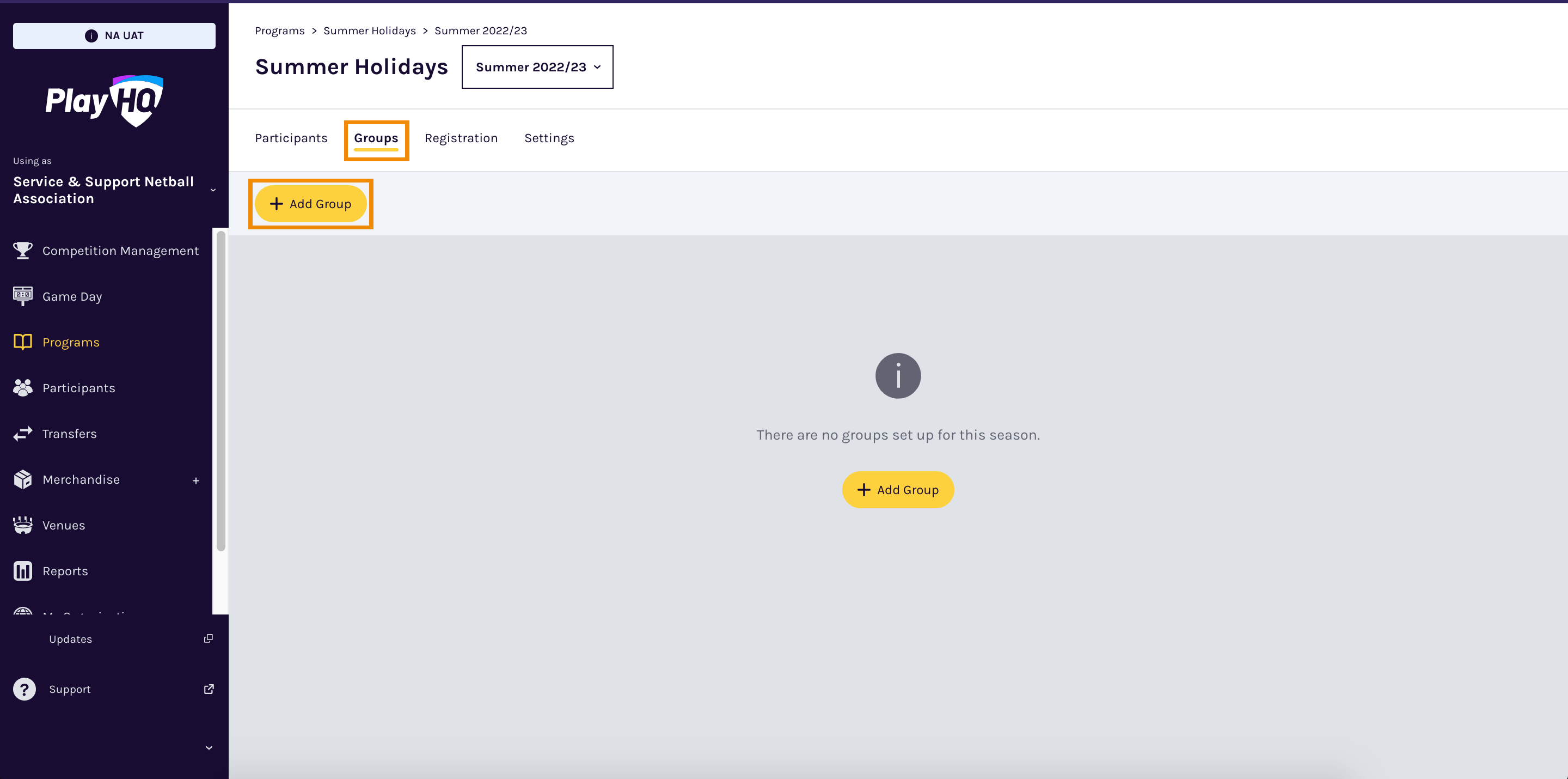Click the Transfers arrows icon

(22, 433)
